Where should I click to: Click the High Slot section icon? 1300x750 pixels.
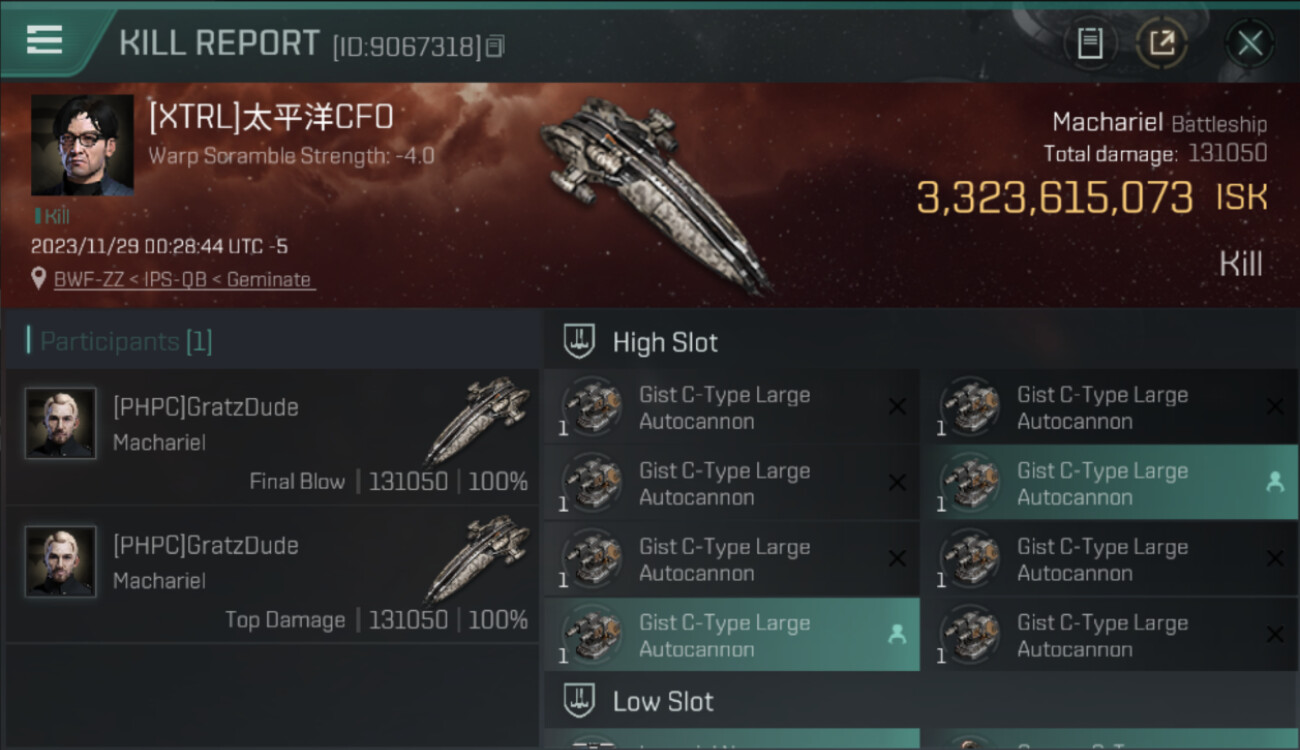tap(581, 342)
